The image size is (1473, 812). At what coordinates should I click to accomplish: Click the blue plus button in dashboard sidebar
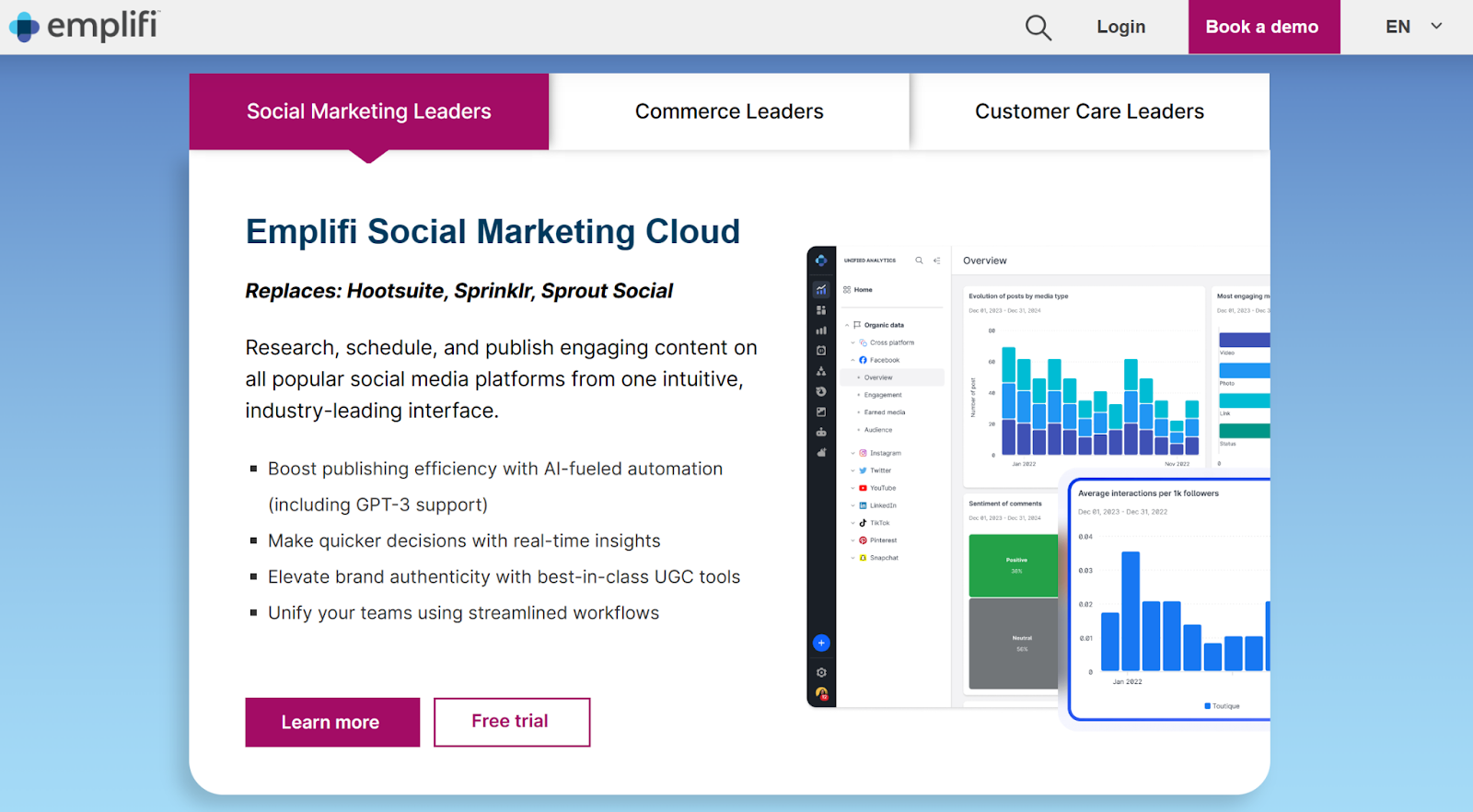tap(821, 643)
